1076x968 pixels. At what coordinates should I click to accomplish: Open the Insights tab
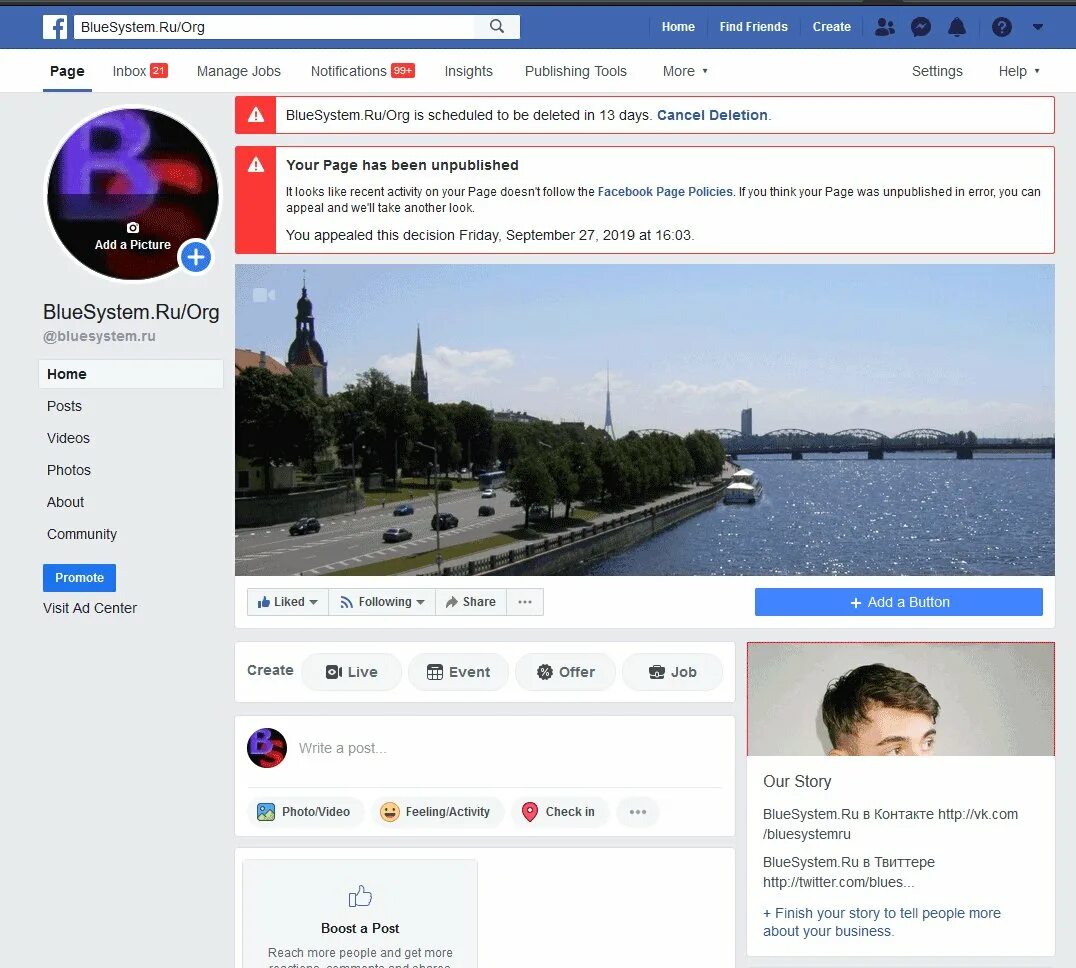pos(469,71)
